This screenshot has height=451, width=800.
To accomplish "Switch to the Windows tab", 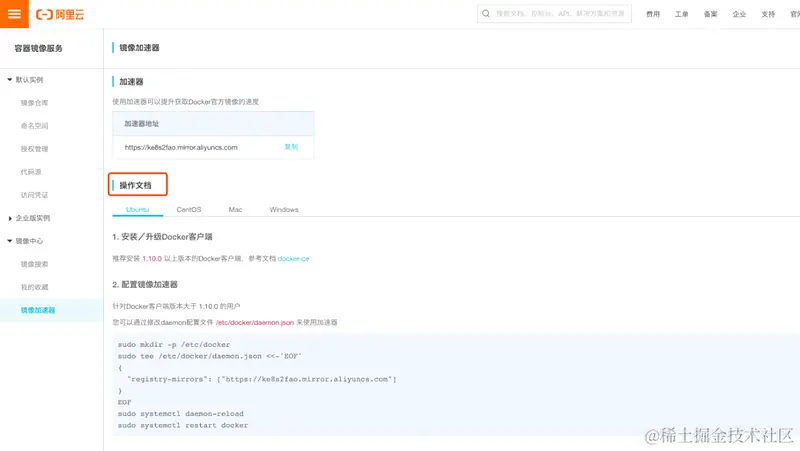I will click(x=284, y=210).
